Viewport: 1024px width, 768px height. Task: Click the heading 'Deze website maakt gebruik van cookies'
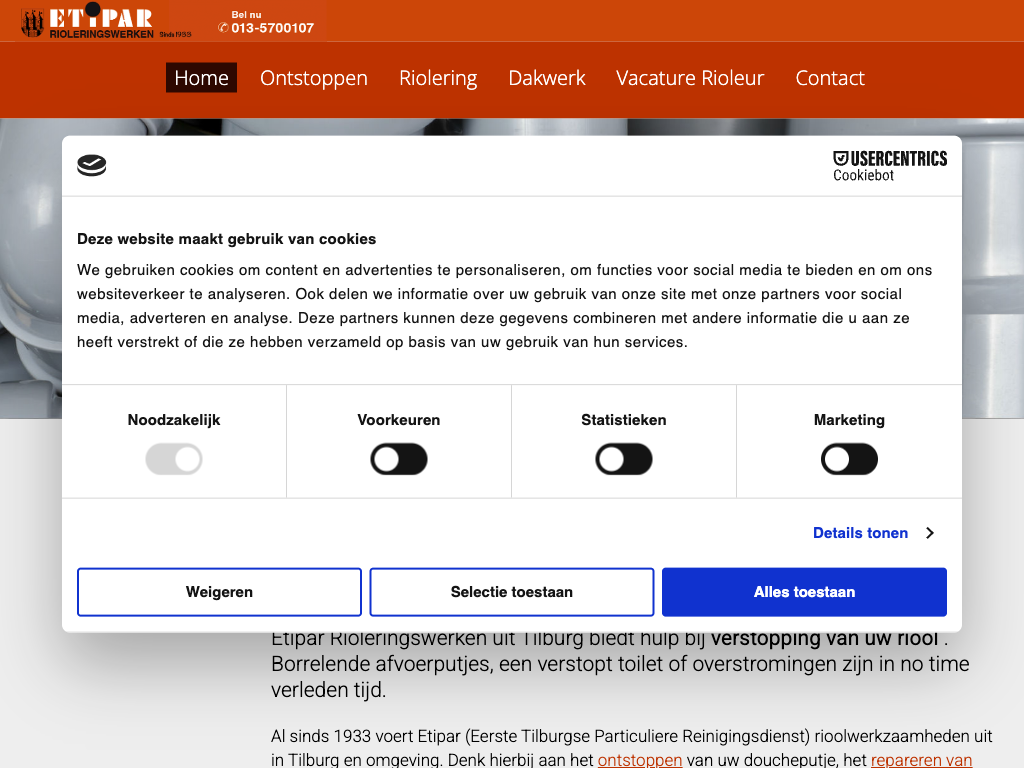point(227,239)
